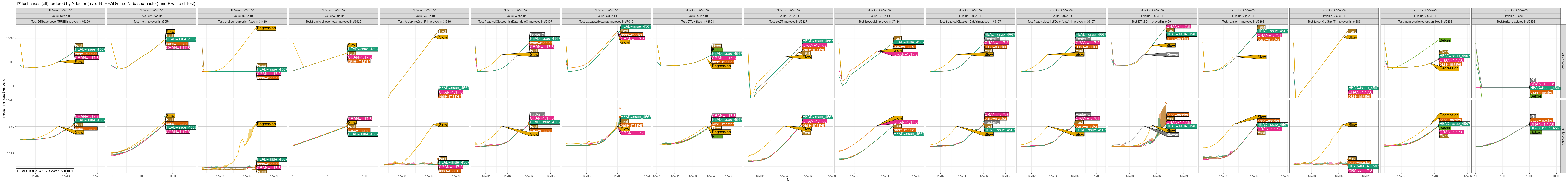The image size is (1568, 184).
Task: Click the 'median line, quartiles band' y-axis label
Action: [x=3, y=100]
